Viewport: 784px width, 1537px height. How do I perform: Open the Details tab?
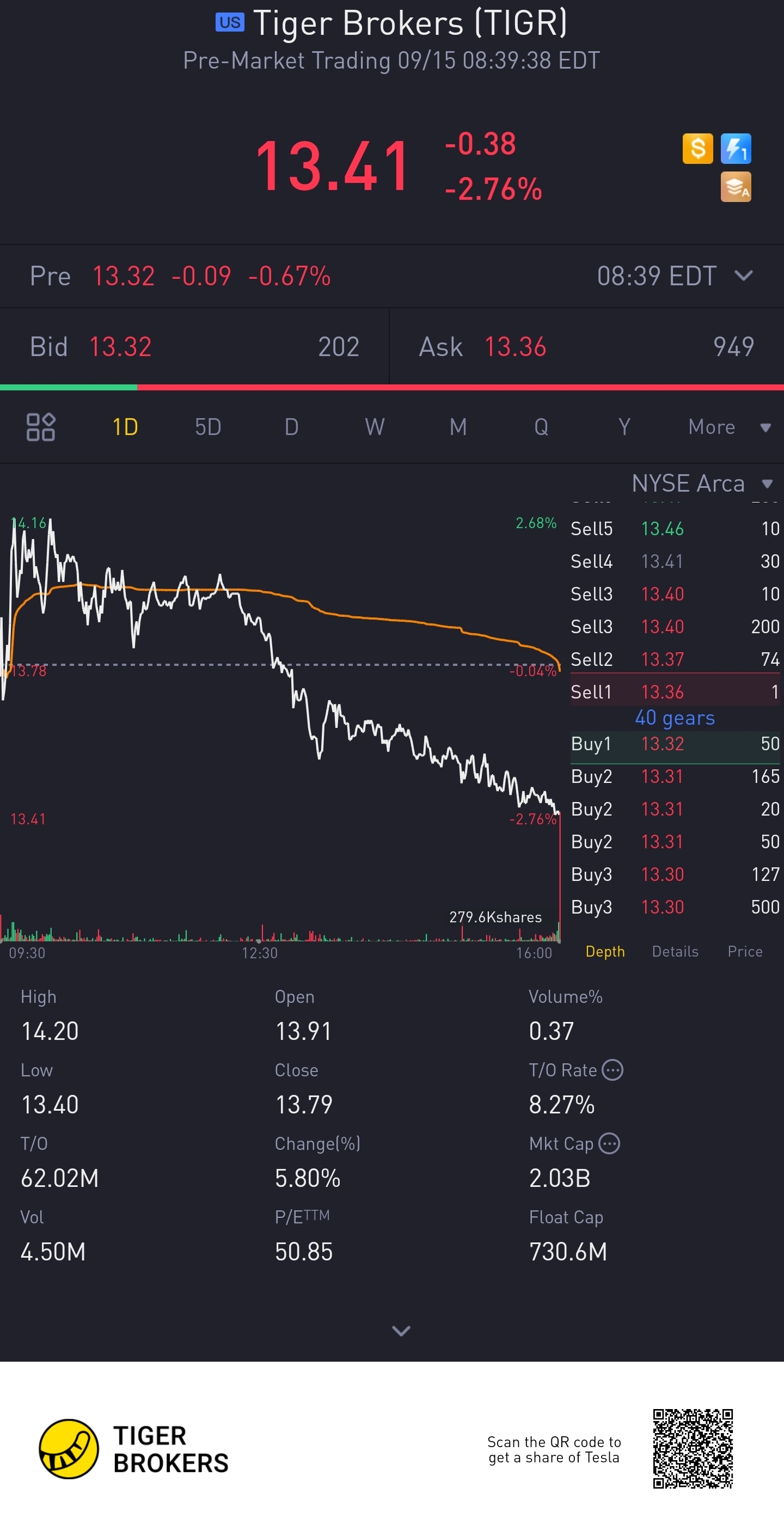[x=675, y=951]
